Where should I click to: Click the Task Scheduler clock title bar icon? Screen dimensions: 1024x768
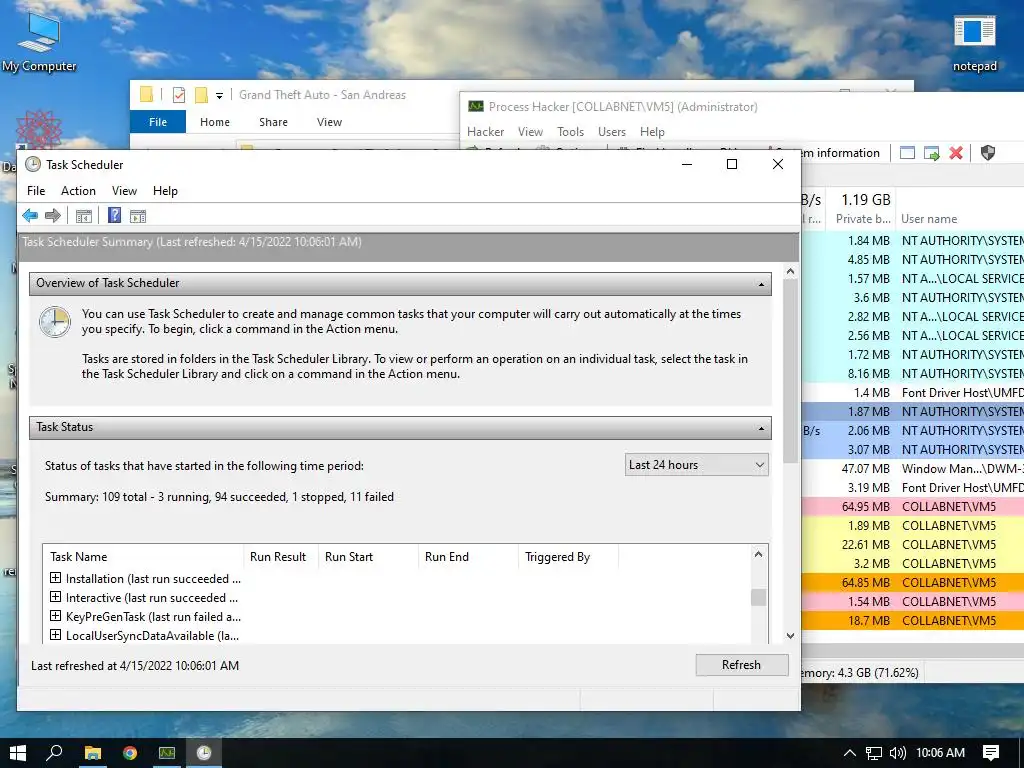(33, 165)
